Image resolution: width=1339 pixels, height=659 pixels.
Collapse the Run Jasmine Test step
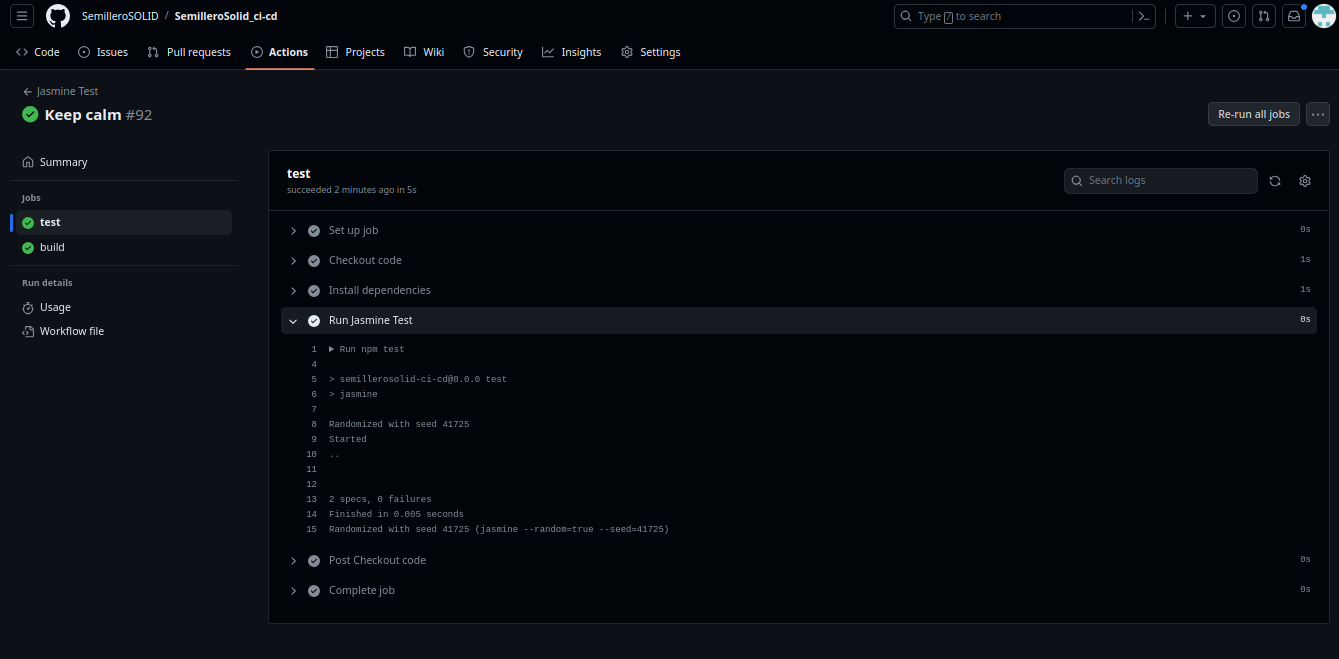point(293,321)
